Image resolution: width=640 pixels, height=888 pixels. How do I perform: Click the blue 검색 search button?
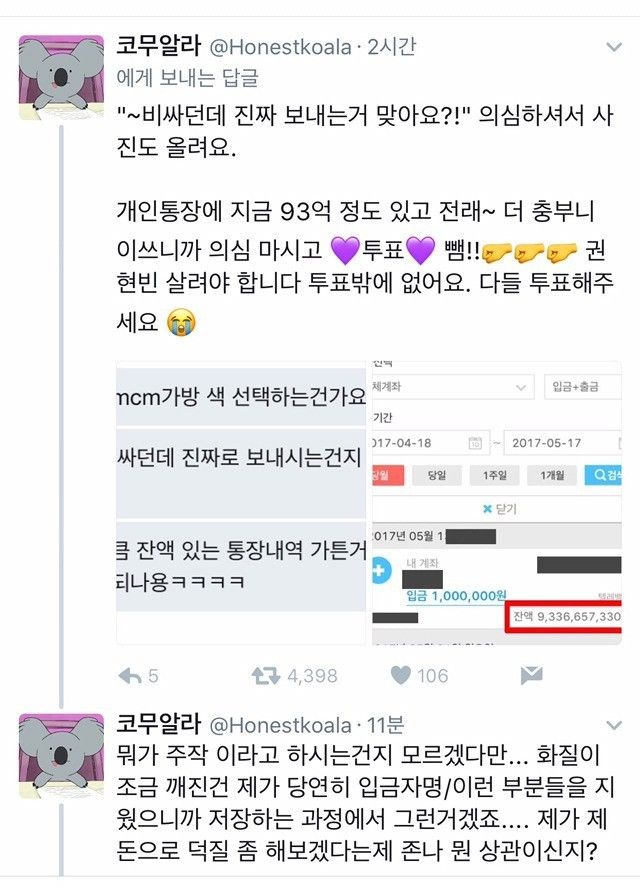point(603,475)
